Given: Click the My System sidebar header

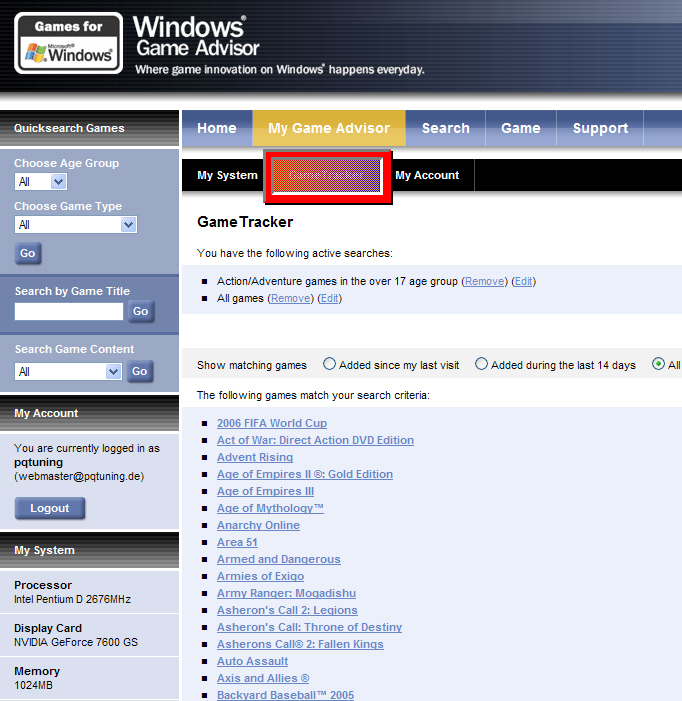Looking at the screenshot, I should (89, 550).
